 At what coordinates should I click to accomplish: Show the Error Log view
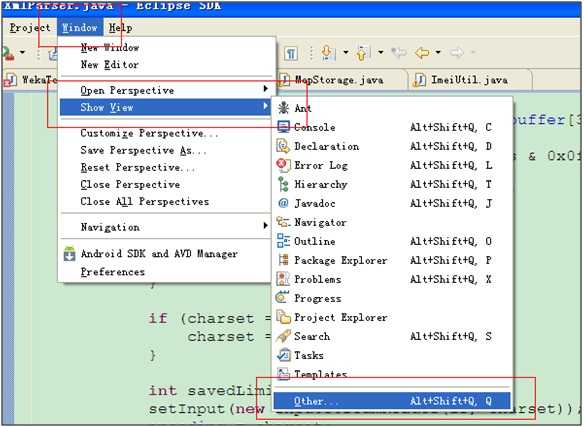pos(393,165)
